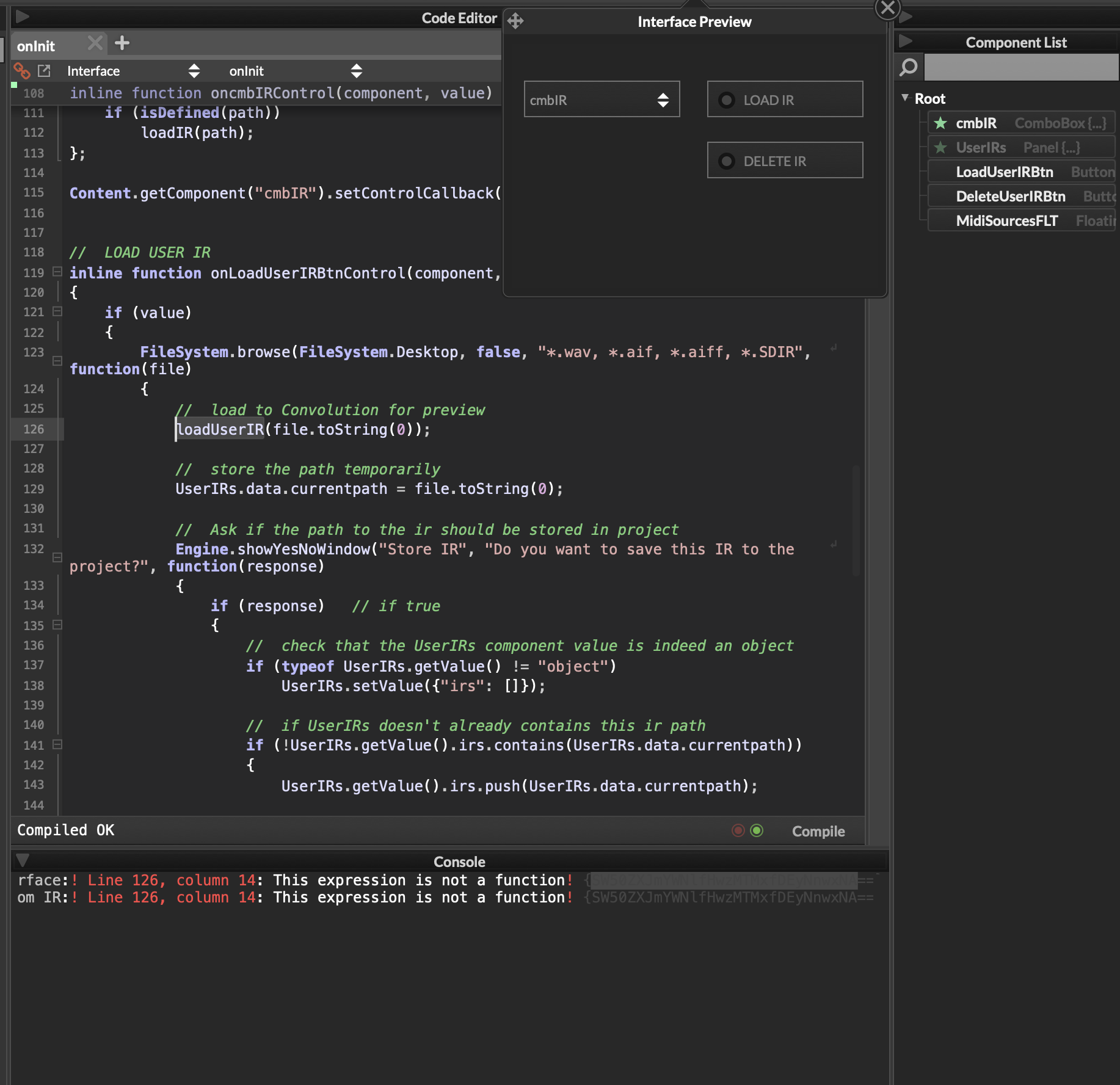
Task: Toggle the DELETE IR button
Action: click(x=785, y=160)
